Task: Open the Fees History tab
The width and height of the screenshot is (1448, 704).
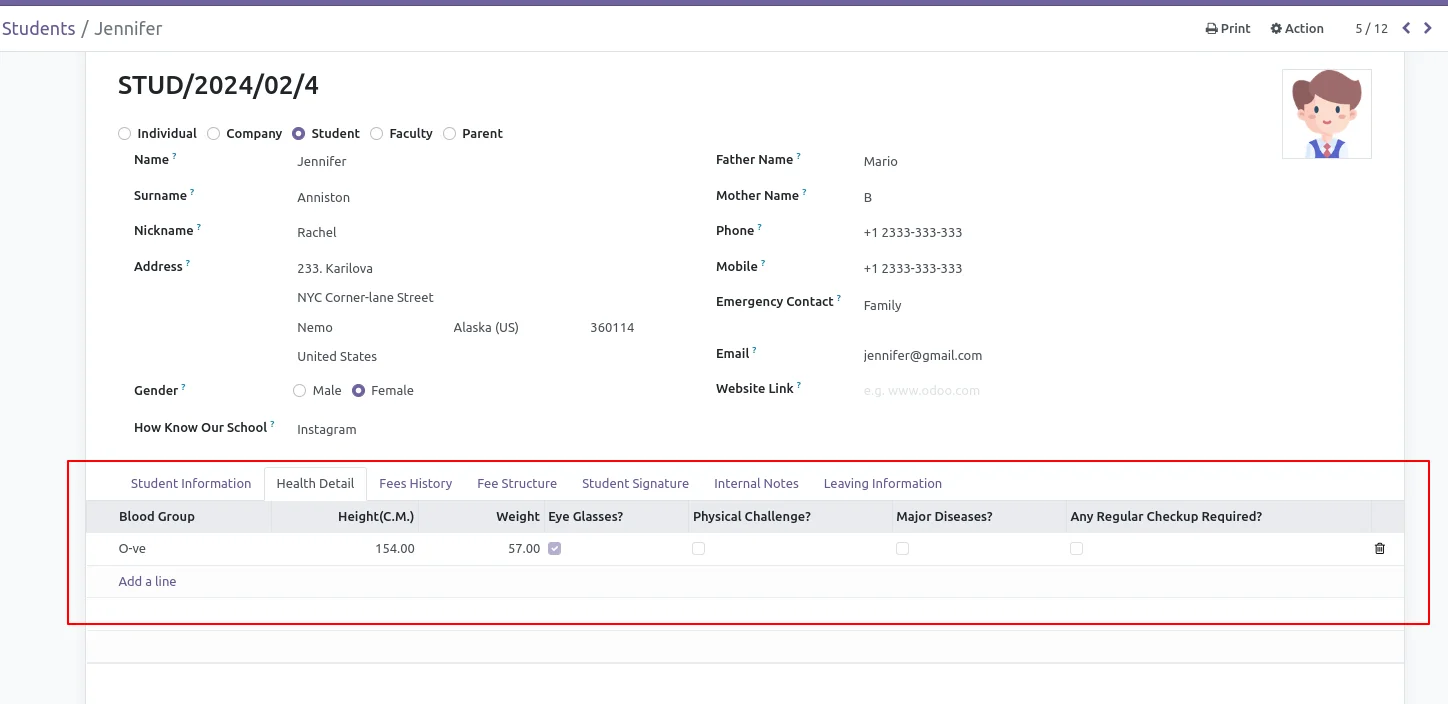Action: point(415,483)
